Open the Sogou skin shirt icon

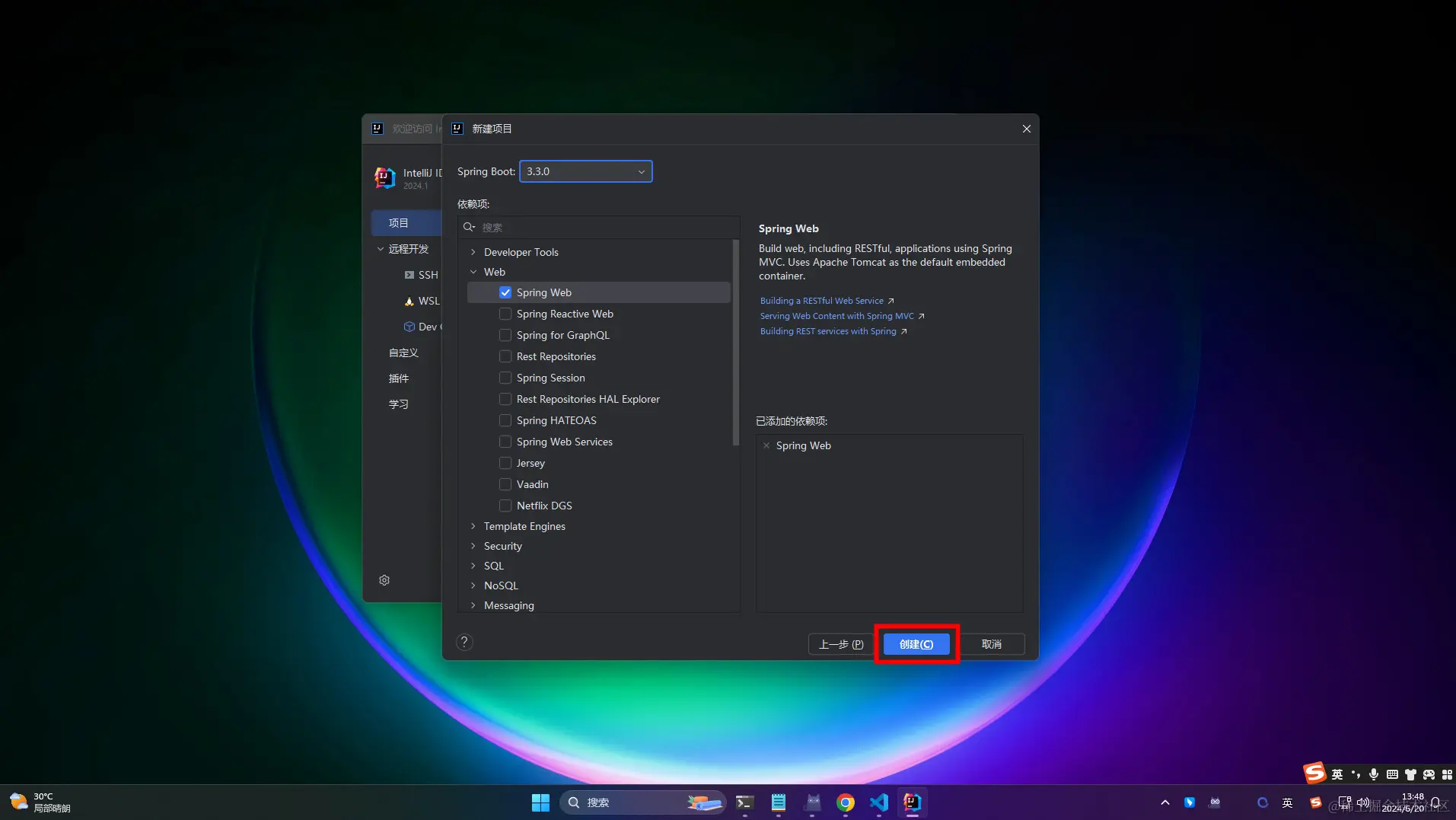[x=1410, y=774]
